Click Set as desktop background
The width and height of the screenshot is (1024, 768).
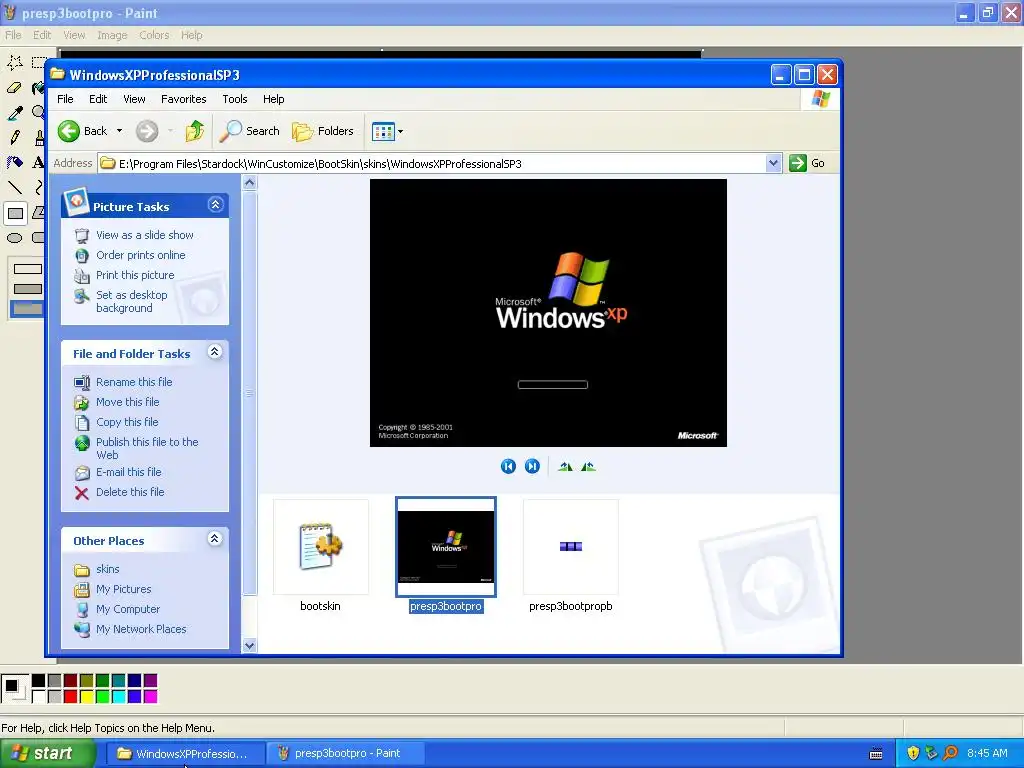[131, 302]
